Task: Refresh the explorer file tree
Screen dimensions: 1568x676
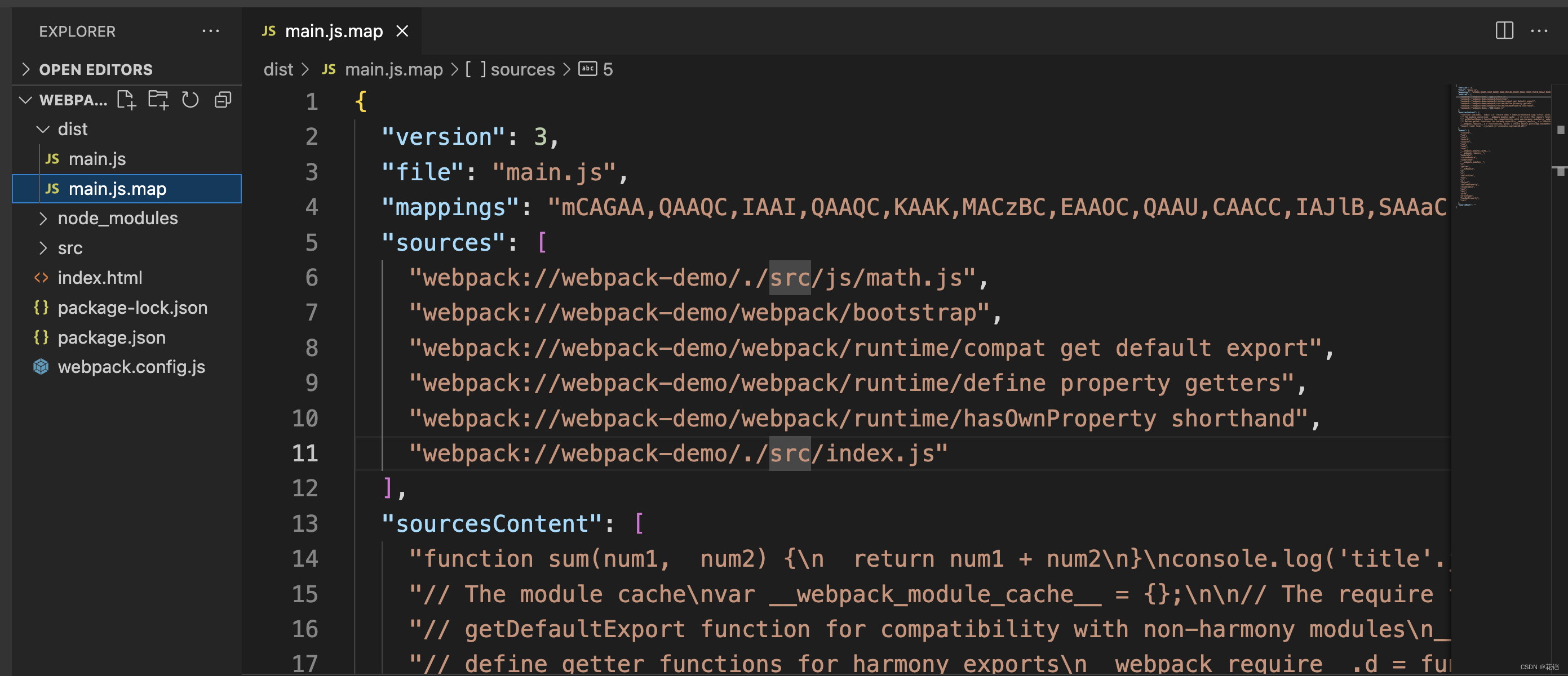Action: 191,100
